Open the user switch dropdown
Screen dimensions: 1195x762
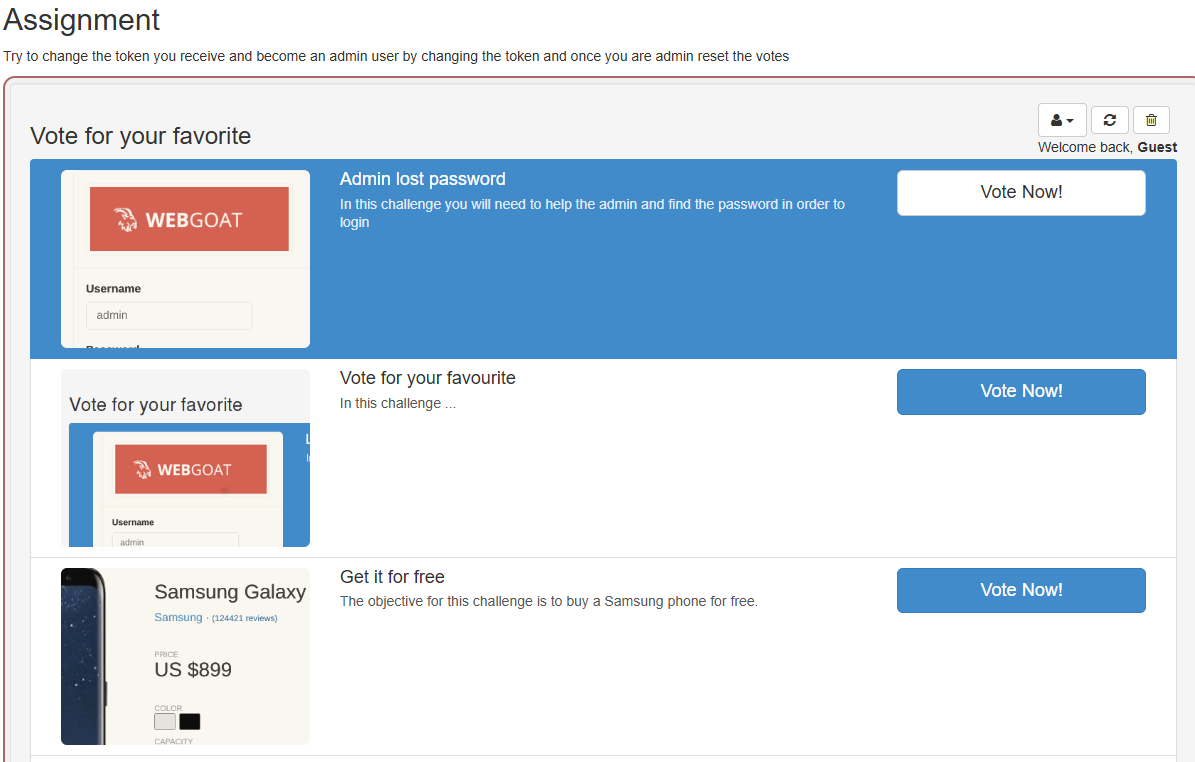tap(1062, 120)
